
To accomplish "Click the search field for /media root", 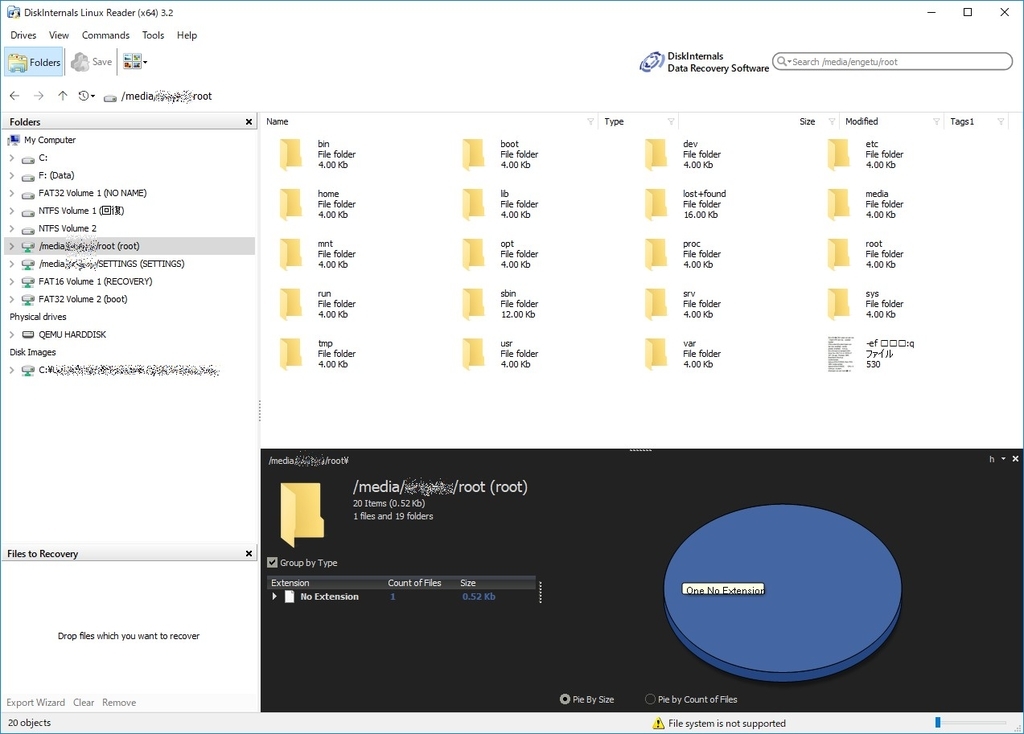I will (892, 61).
